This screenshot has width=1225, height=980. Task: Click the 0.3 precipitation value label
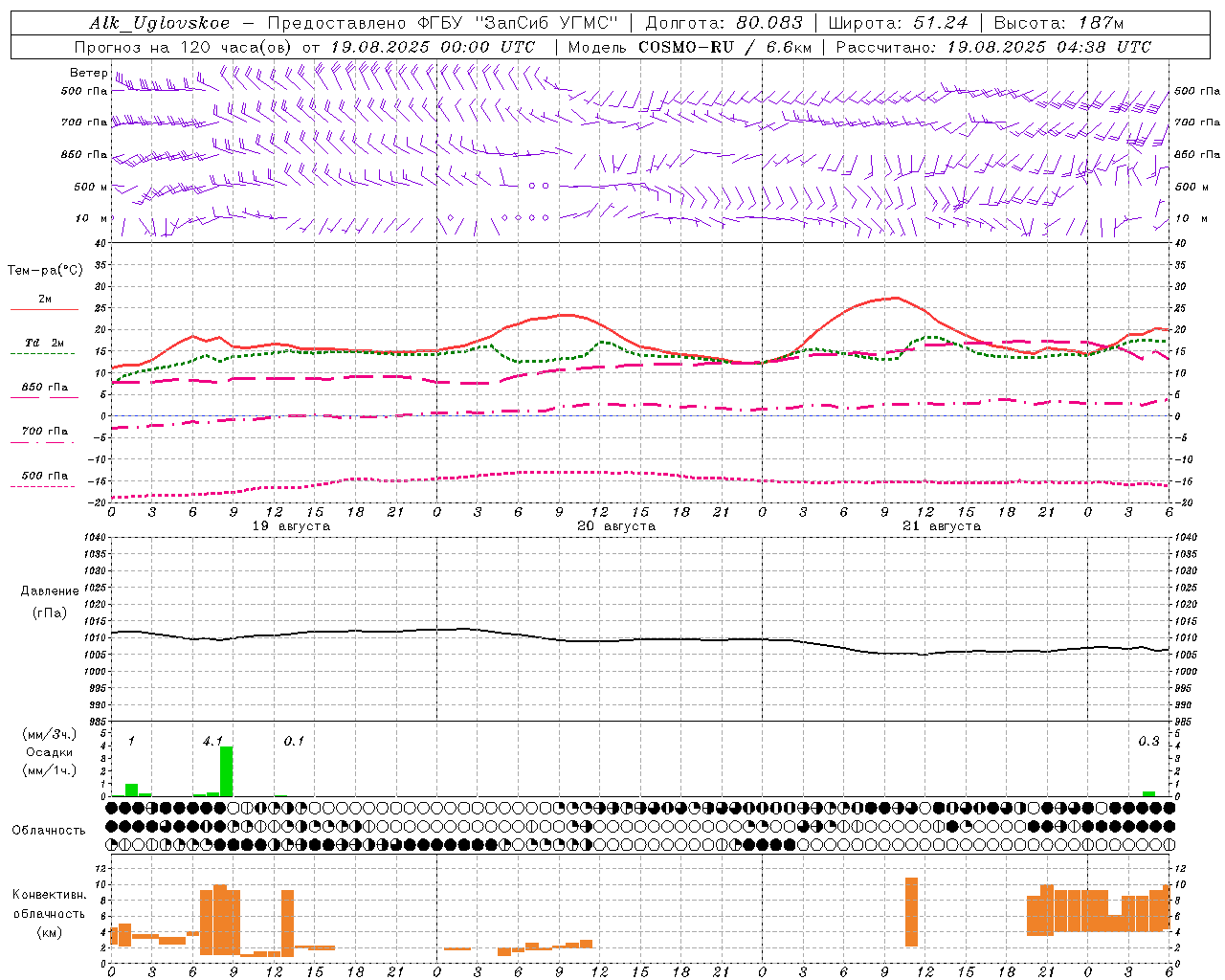pos(1148,741)
